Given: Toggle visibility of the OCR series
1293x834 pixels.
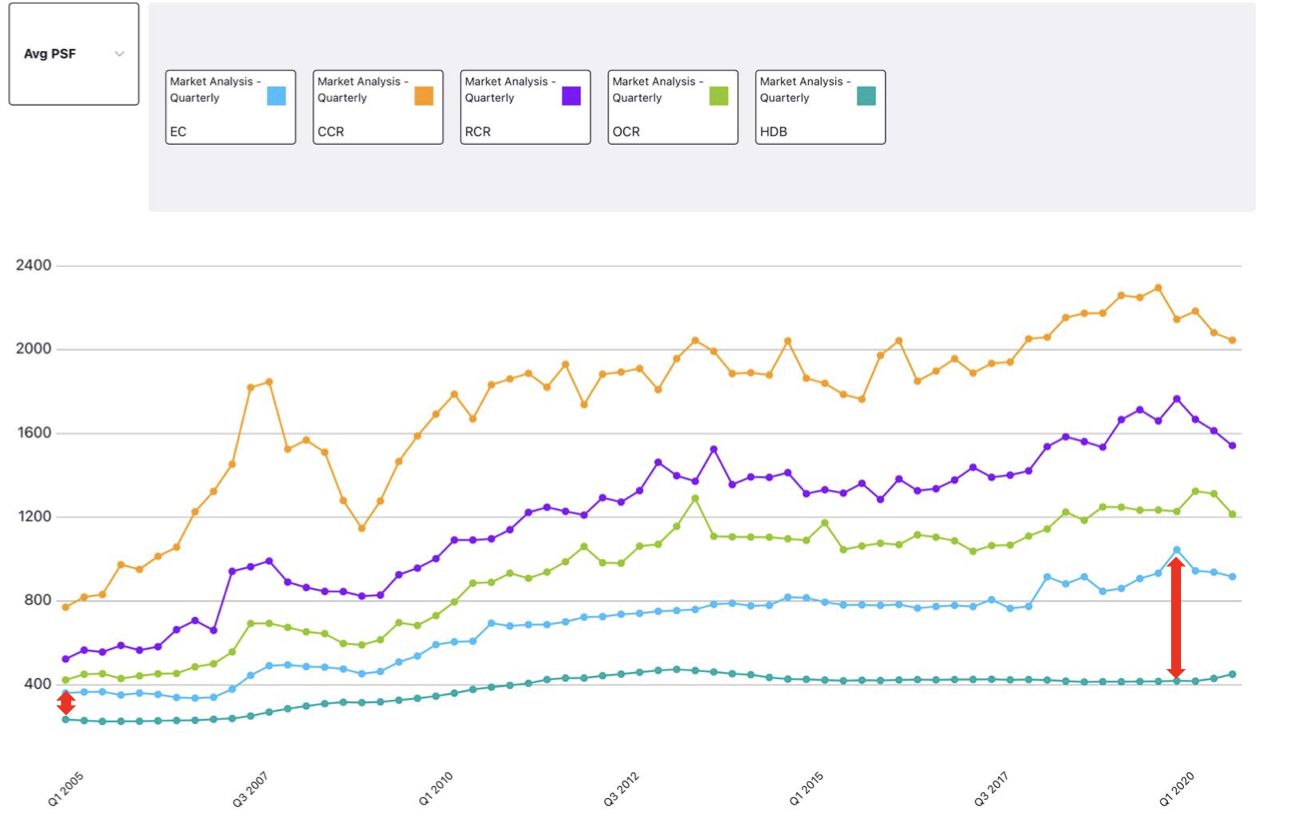Looking at the screenshot, I should point(672,106).
